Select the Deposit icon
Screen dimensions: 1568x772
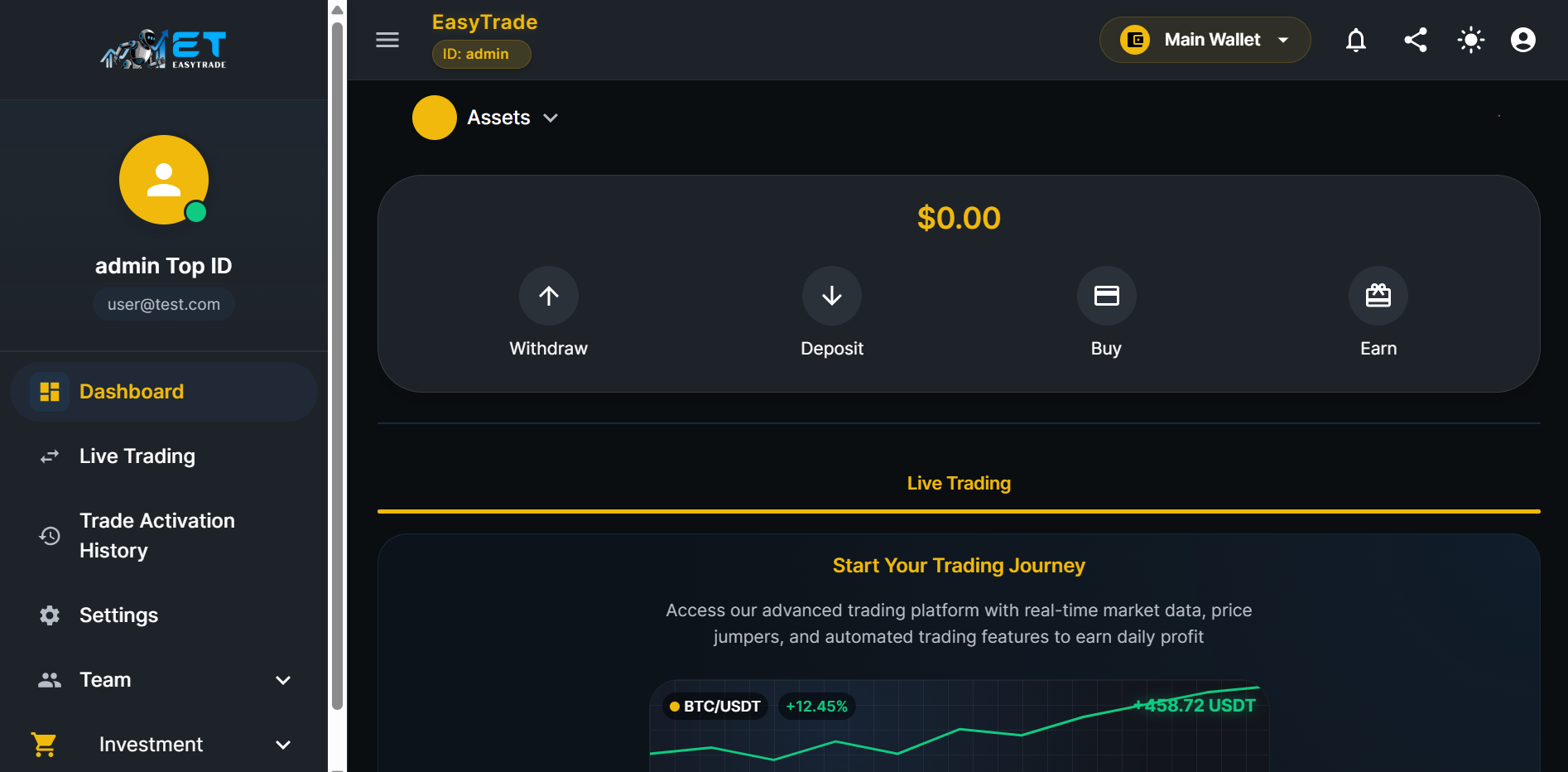point(831,296)
